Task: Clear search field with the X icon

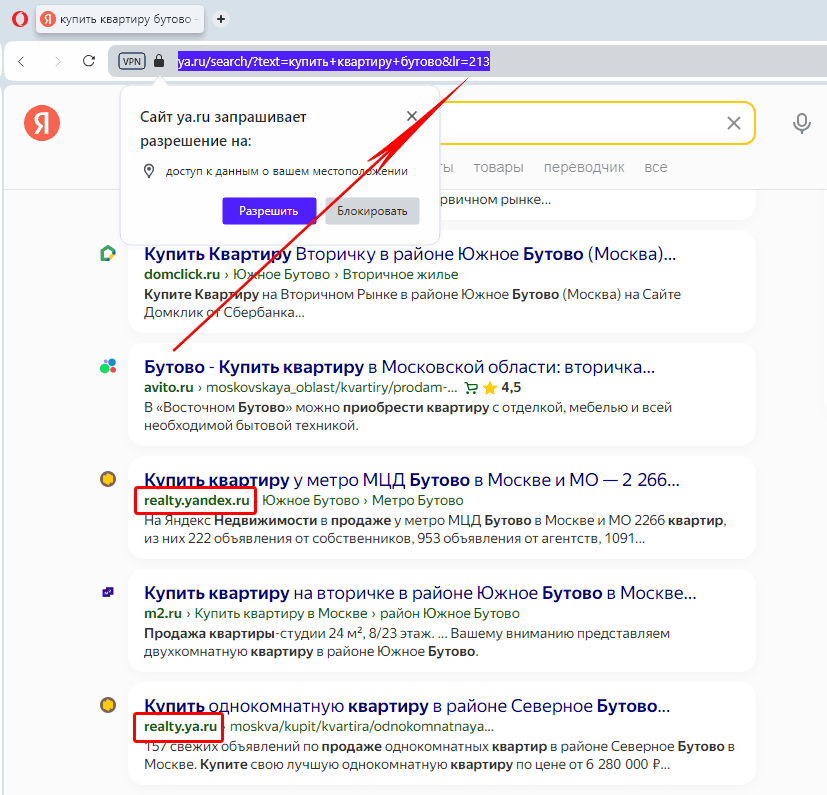Action: pyautogui.click(x=734, y=123)
